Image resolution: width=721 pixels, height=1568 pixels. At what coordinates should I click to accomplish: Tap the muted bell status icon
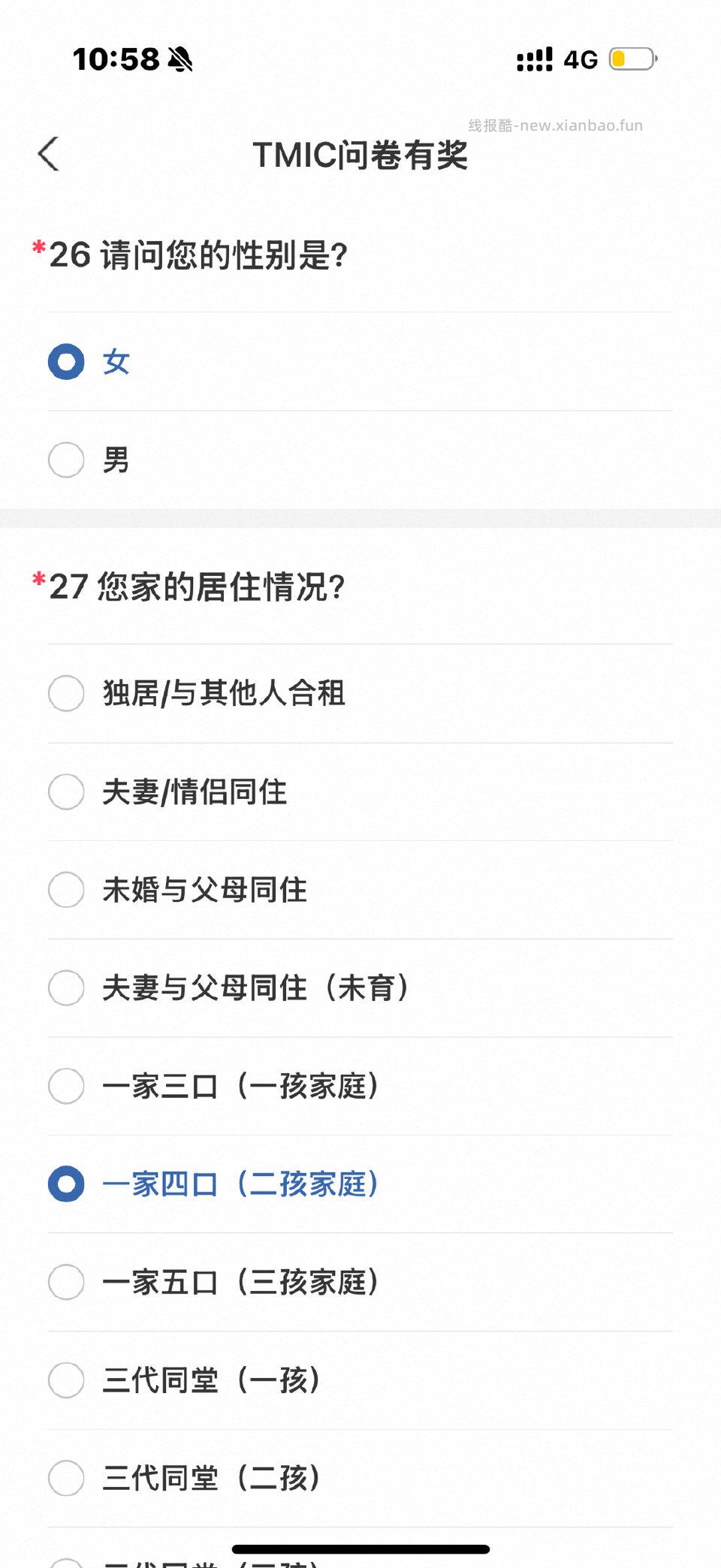[x=180, y=59]
